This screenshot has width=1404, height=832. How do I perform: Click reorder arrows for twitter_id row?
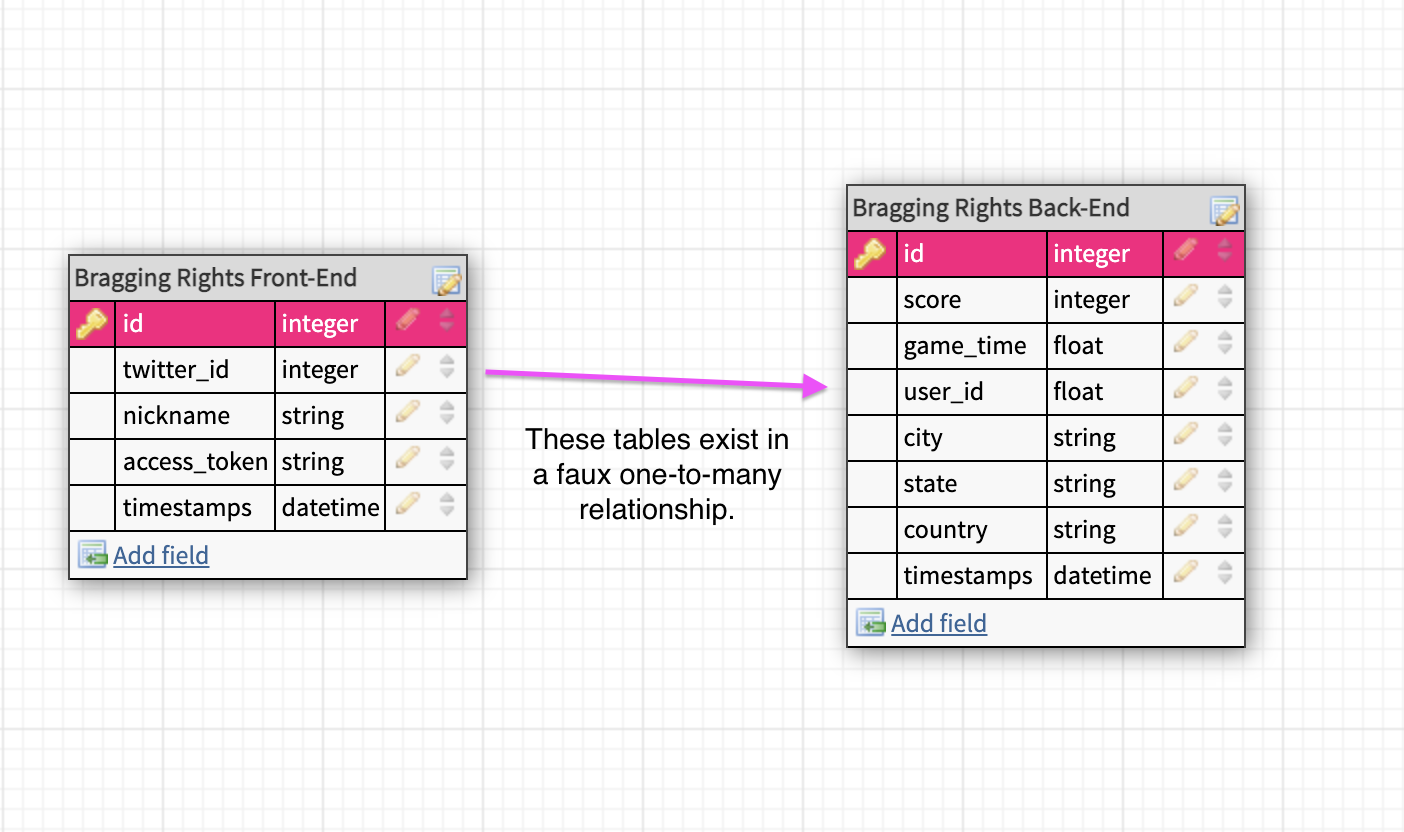[x=447, y=367]
